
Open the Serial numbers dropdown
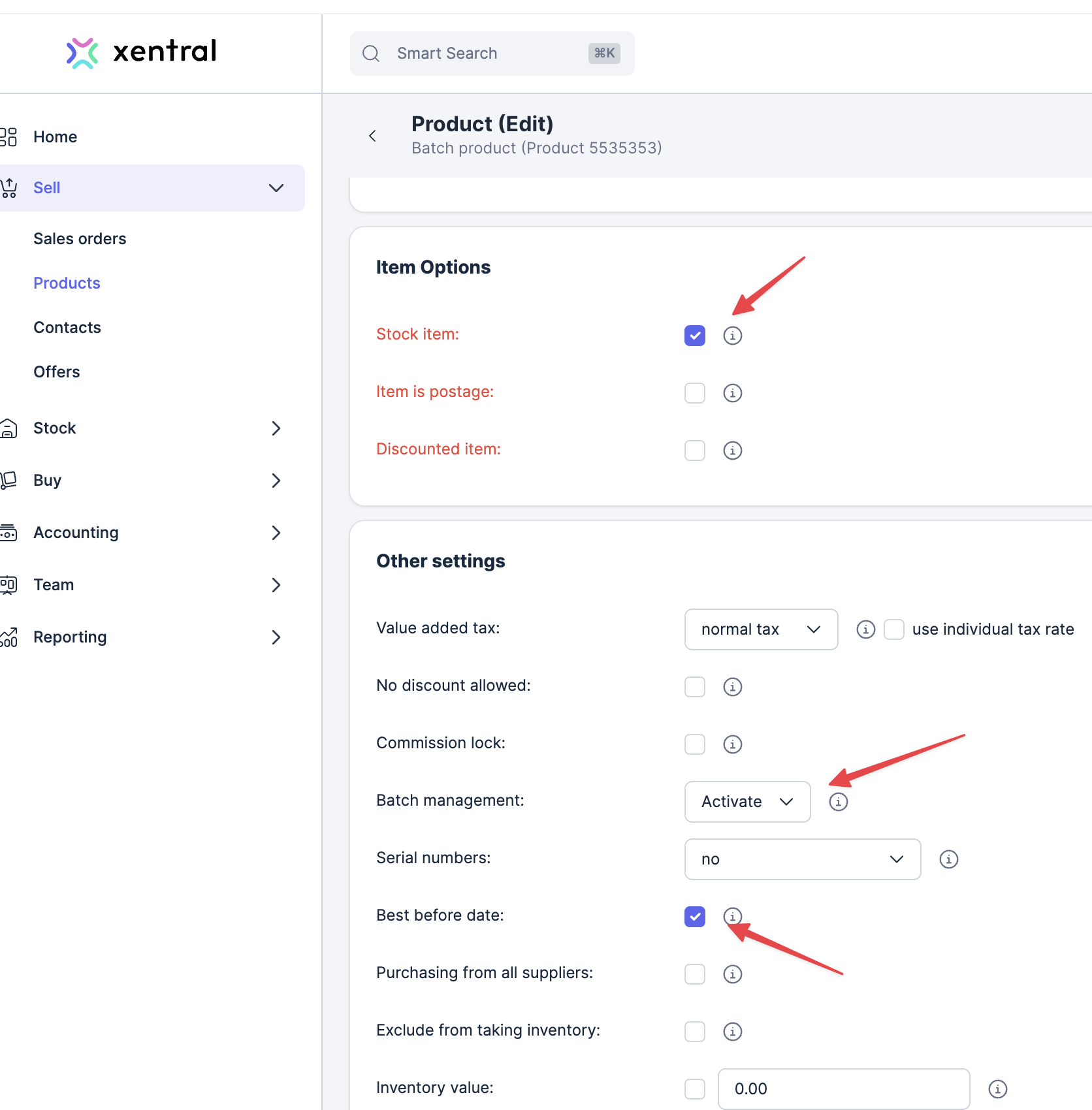(x=803, y=859)
